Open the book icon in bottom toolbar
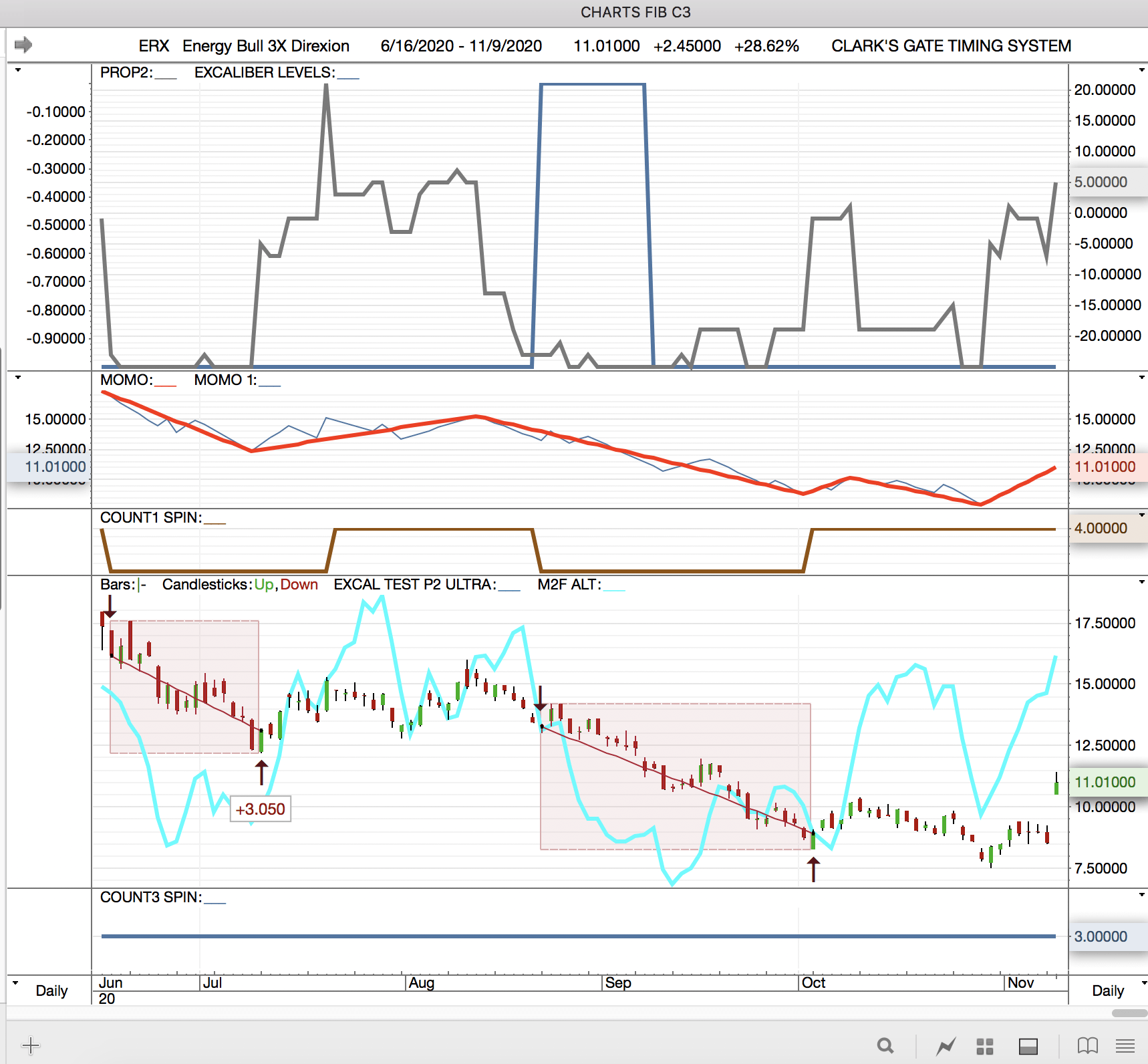The width and height of the screenshot is (1148, 1064). [1088, 1045]
